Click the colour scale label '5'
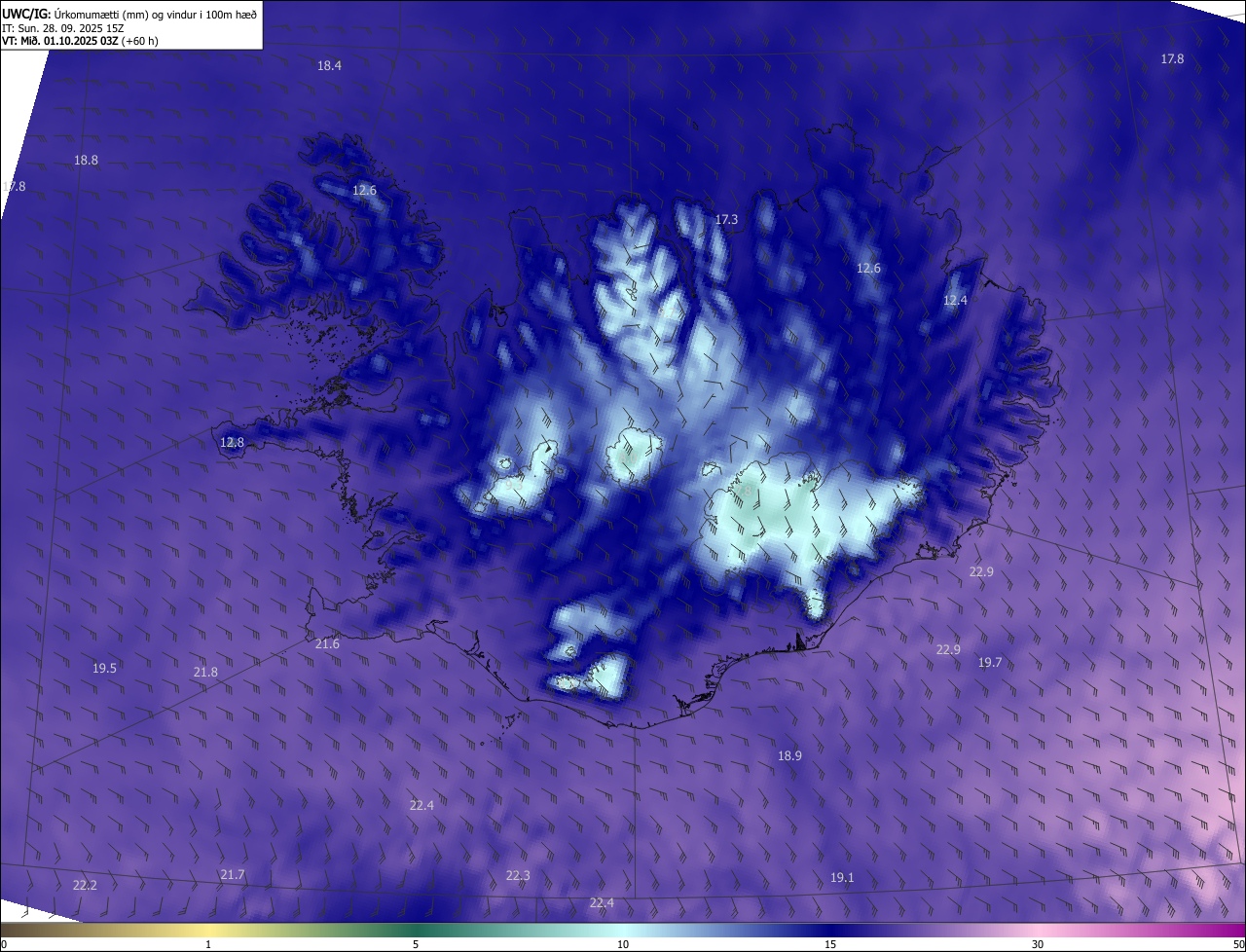Screen dimensions: 1246x952 416,944
